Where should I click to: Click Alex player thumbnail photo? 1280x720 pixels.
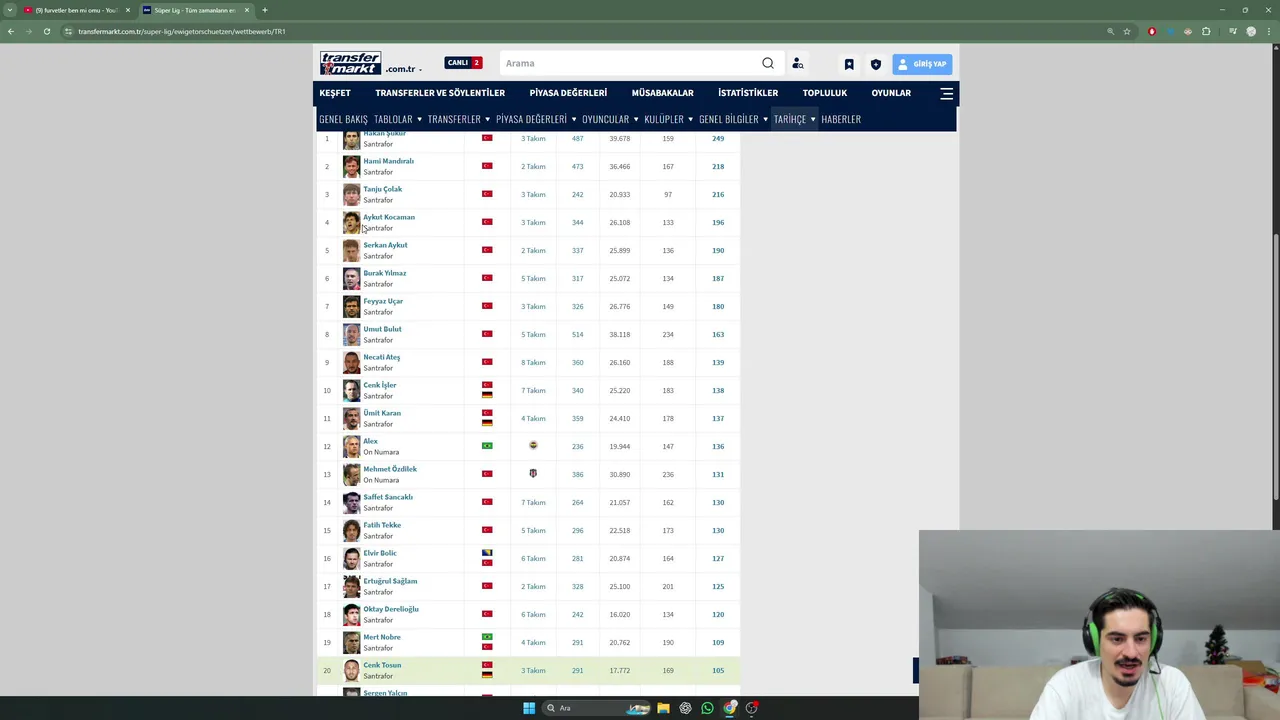pyautogui.click(x=351, y=446)
